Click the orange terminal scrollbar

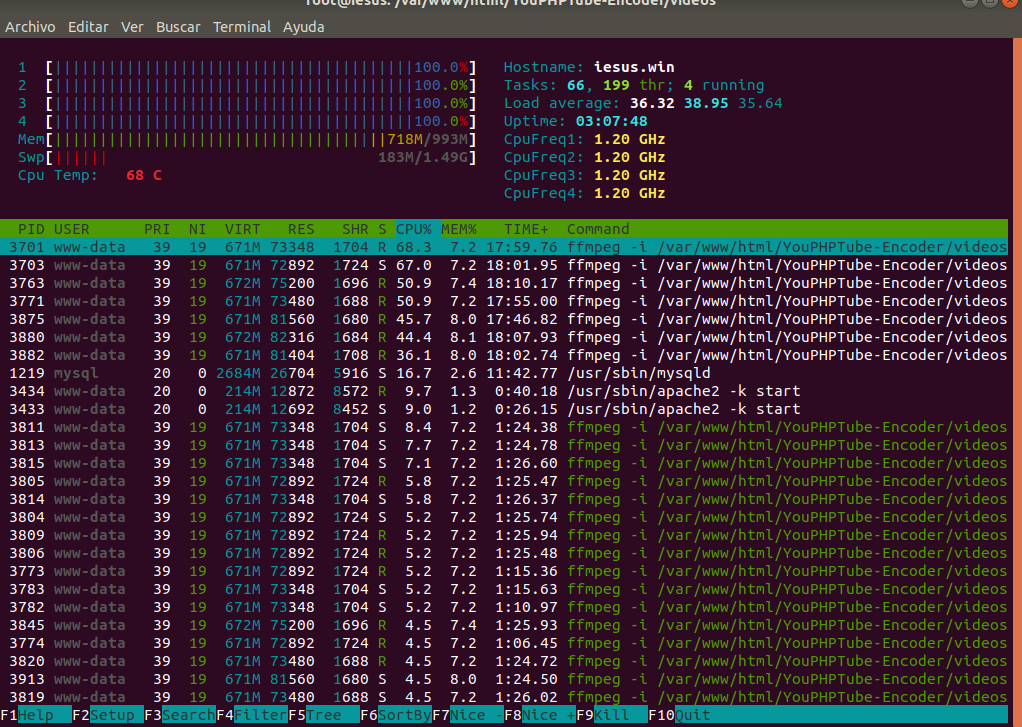coord(1017,383)
